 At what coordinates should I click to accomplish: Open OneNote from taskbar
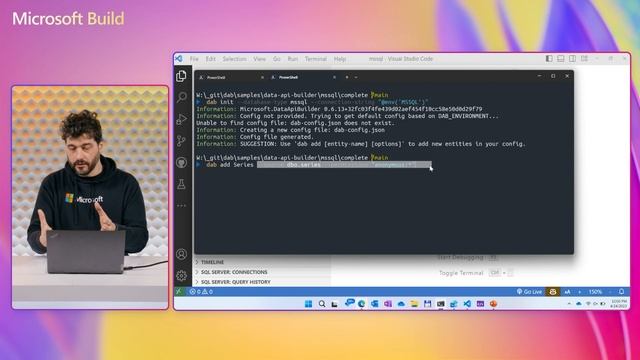[x=388, y=304]
